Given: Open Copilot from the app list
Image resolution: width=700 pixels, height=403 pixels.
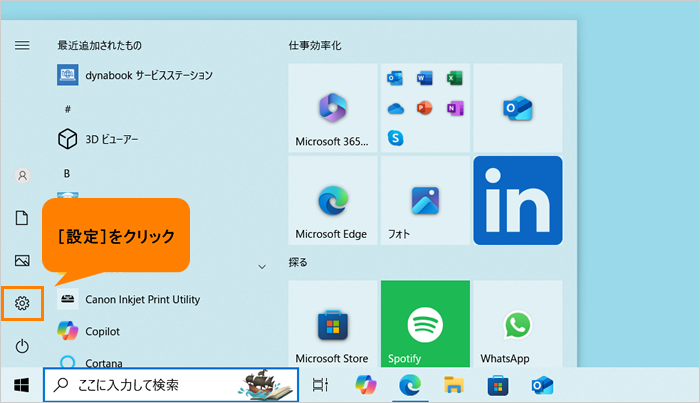Looking at the screenshot, I should (88, 331).
